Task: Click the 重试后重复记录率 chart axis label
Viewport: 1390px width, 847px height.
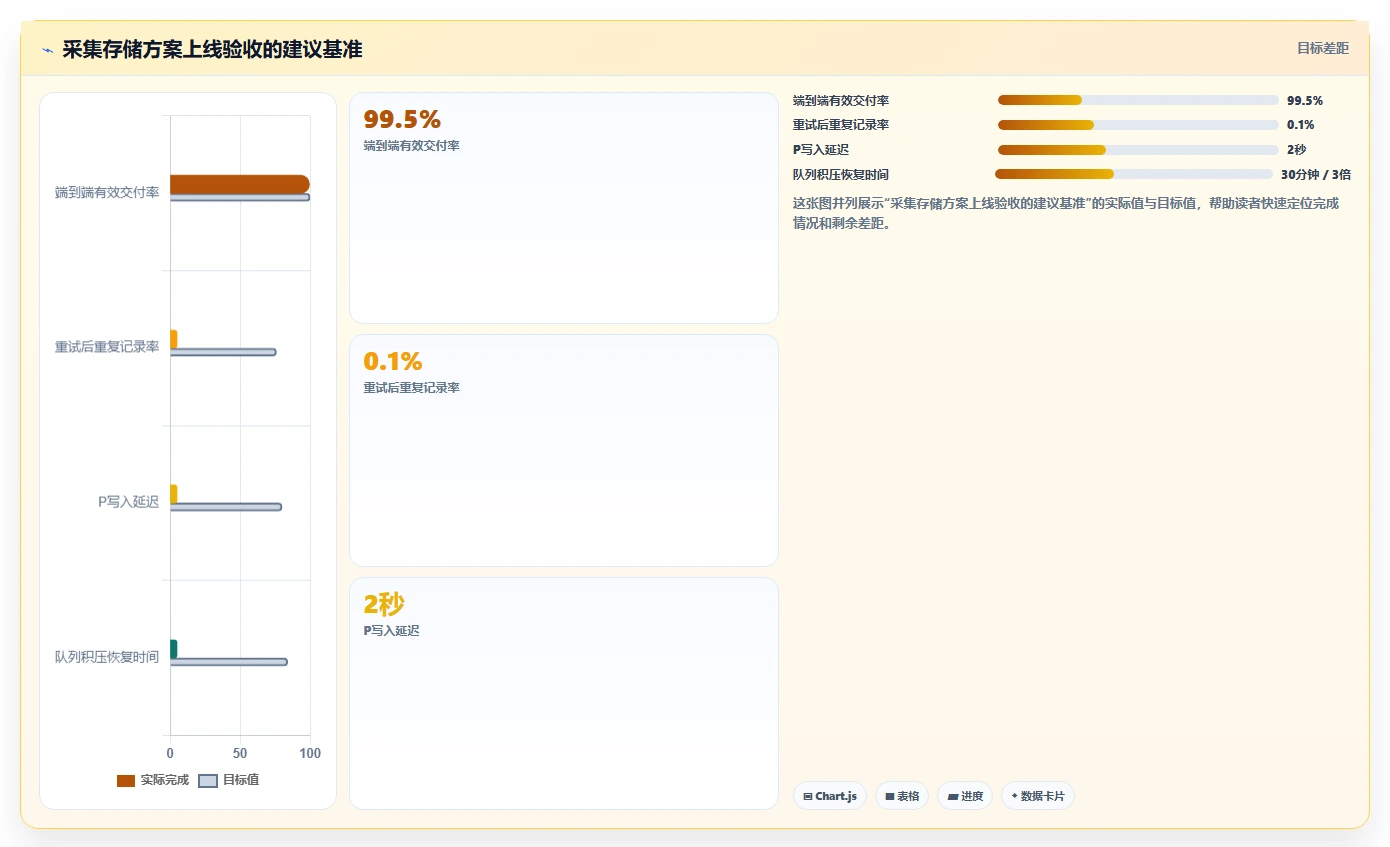Action: pyautogui.click(x=107, y=347)
